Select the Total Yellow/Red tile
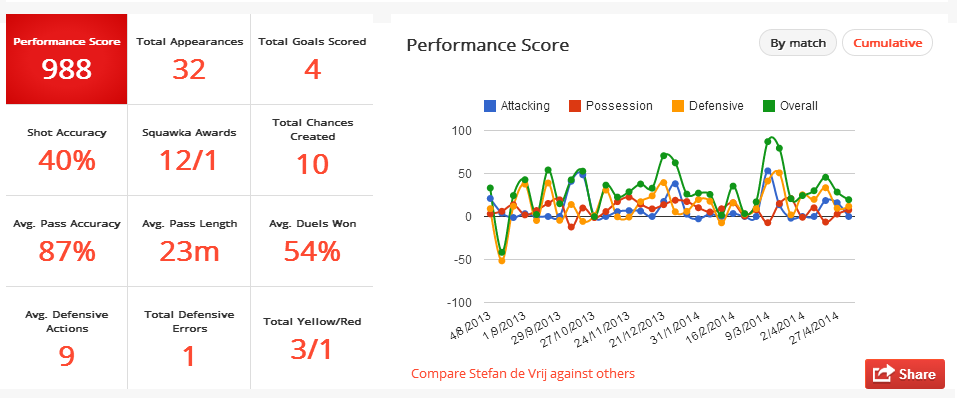This screenshot has height=398, width=967. [x=312, y=338]
